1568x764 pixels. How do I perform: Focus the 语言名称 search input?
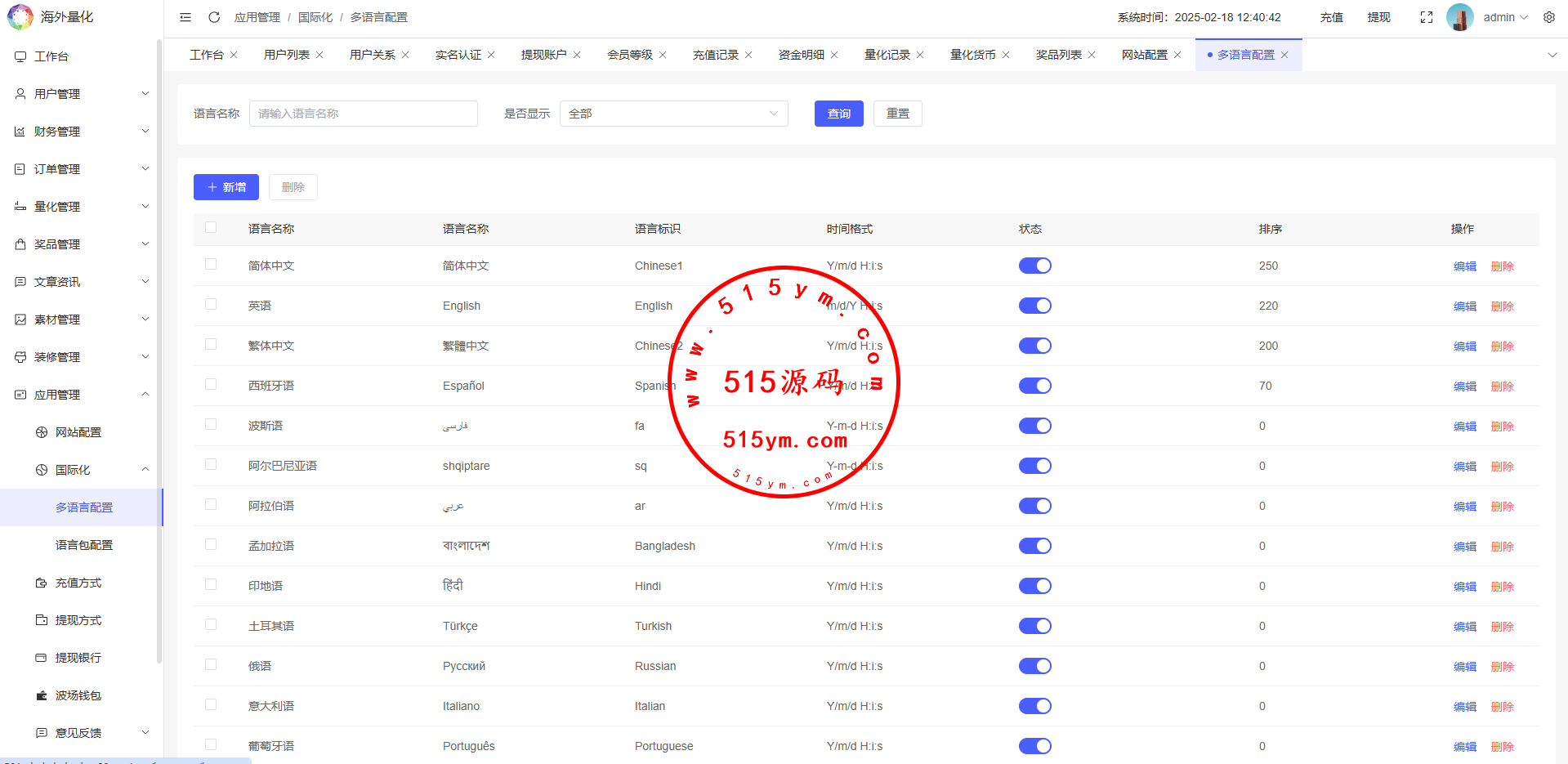click(x=363, y=114)
